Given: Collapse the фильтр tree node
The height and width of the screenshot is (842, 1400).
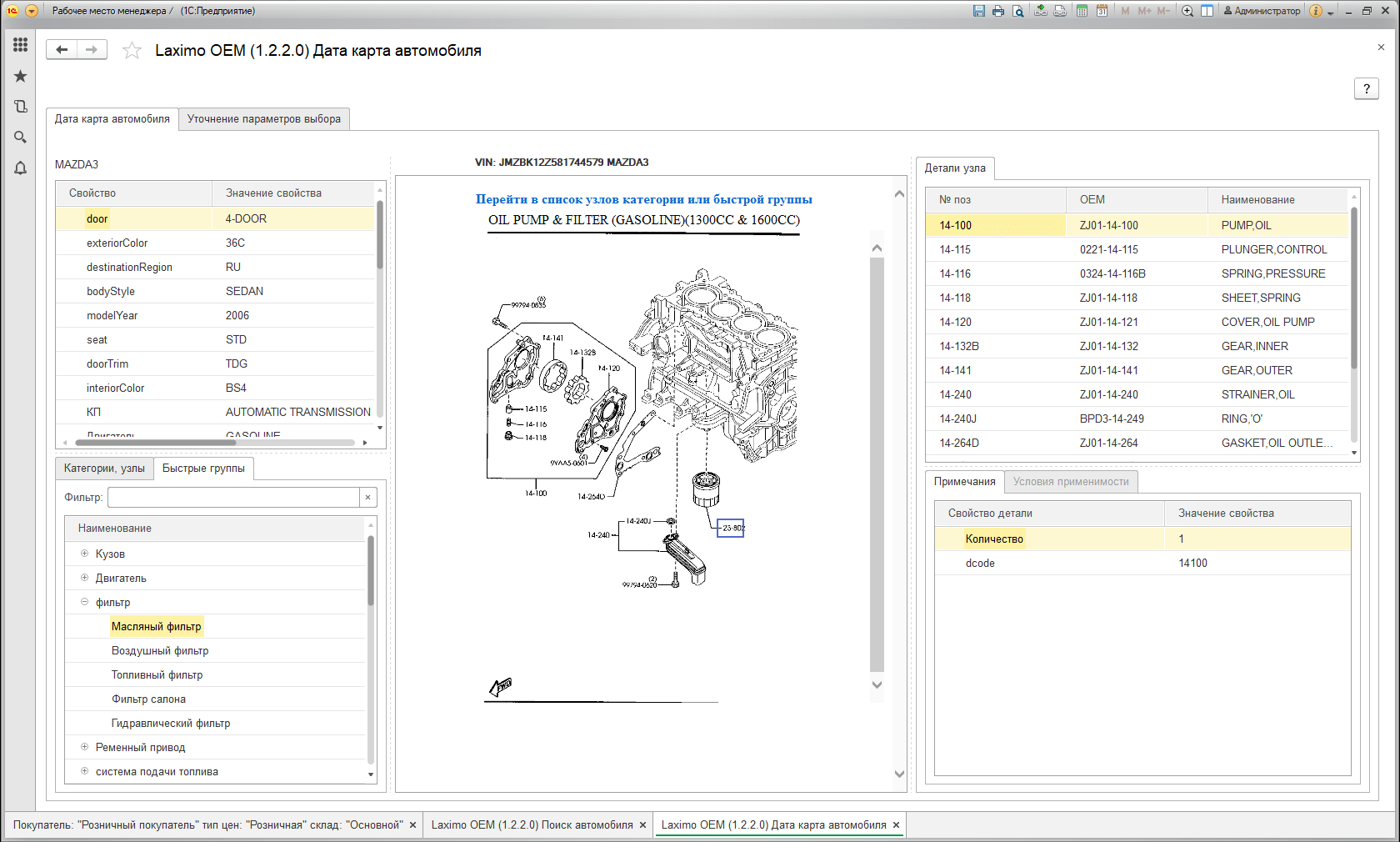Looking at the screenshot, I should [x=84, y=602].
